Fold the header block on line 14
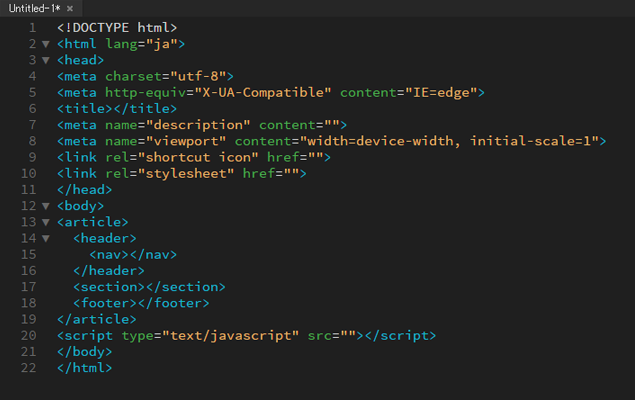Image resolution: width=635 pixels, height=400 pixels. 45,238
